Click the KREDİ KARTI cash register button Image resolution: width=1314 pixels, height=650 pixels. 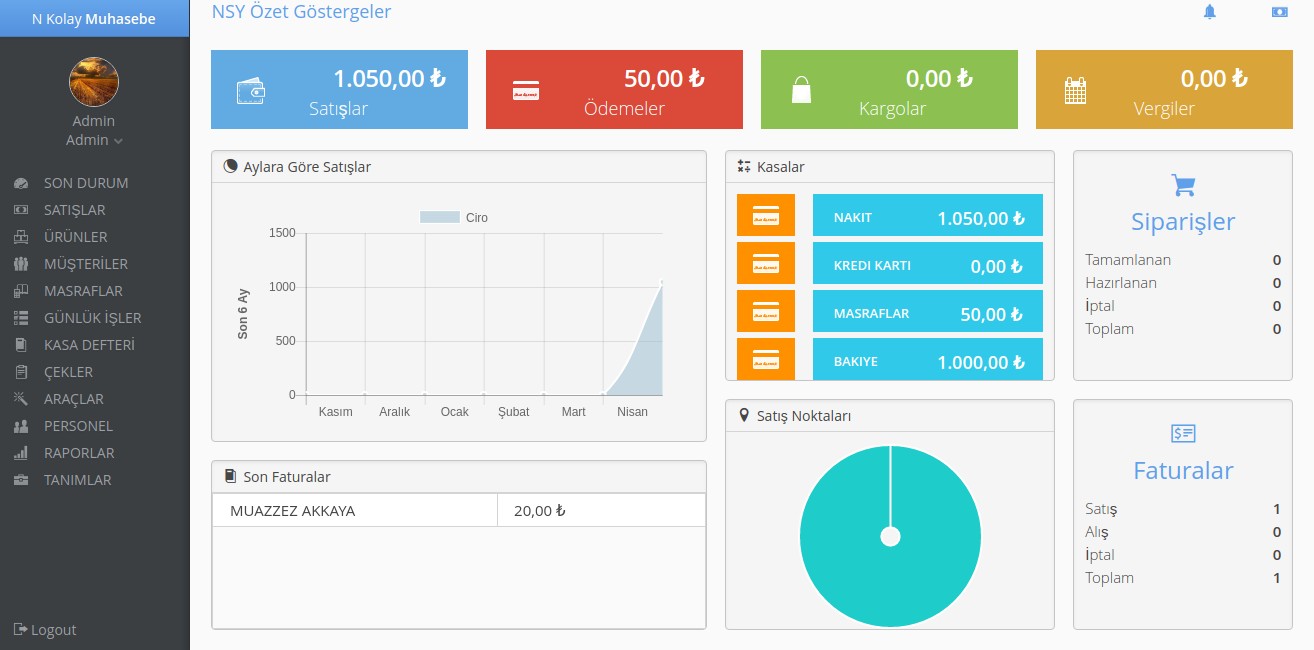927,266
